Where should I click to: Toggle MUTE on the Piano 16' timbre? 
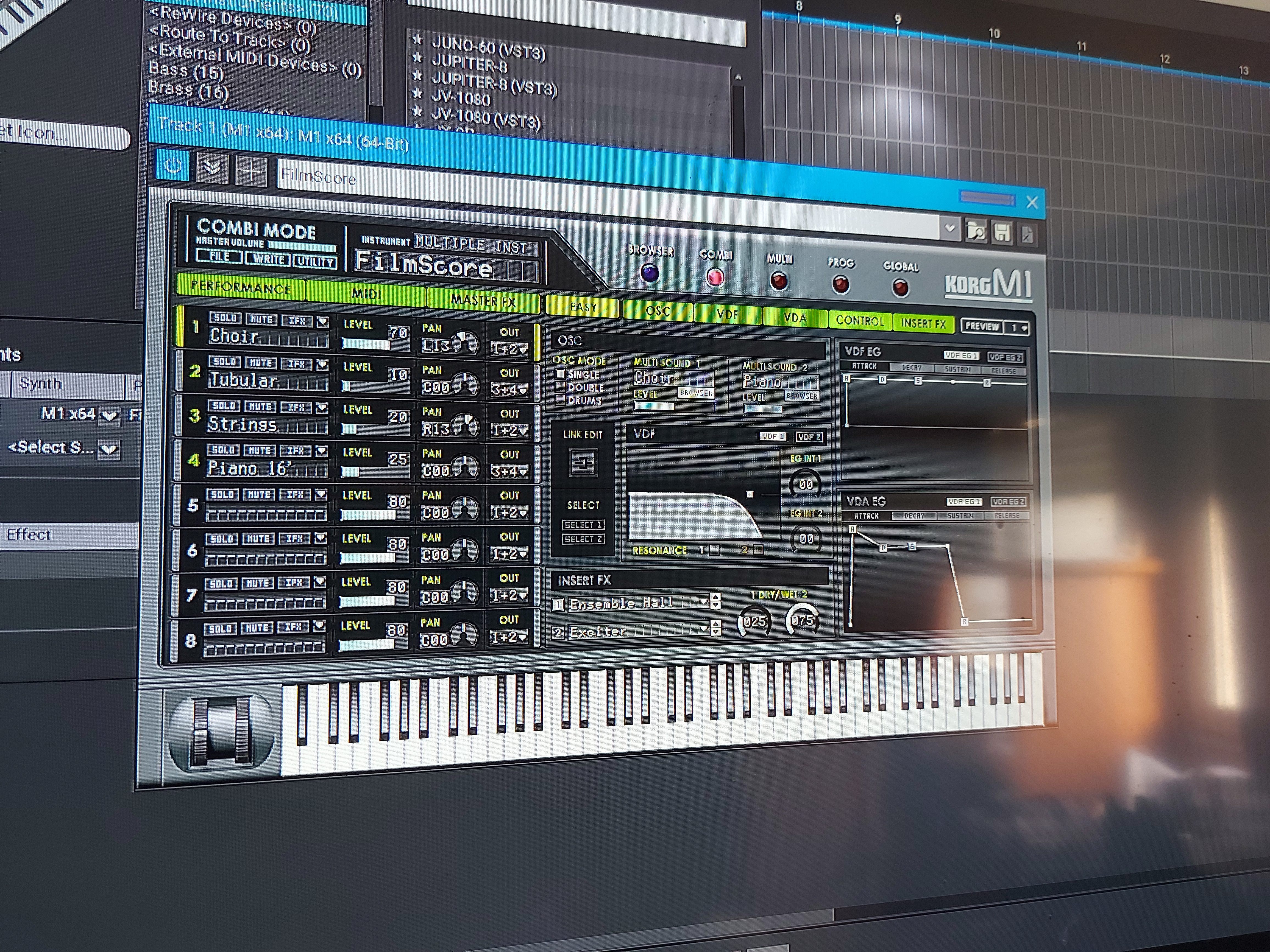coord(260,450)
